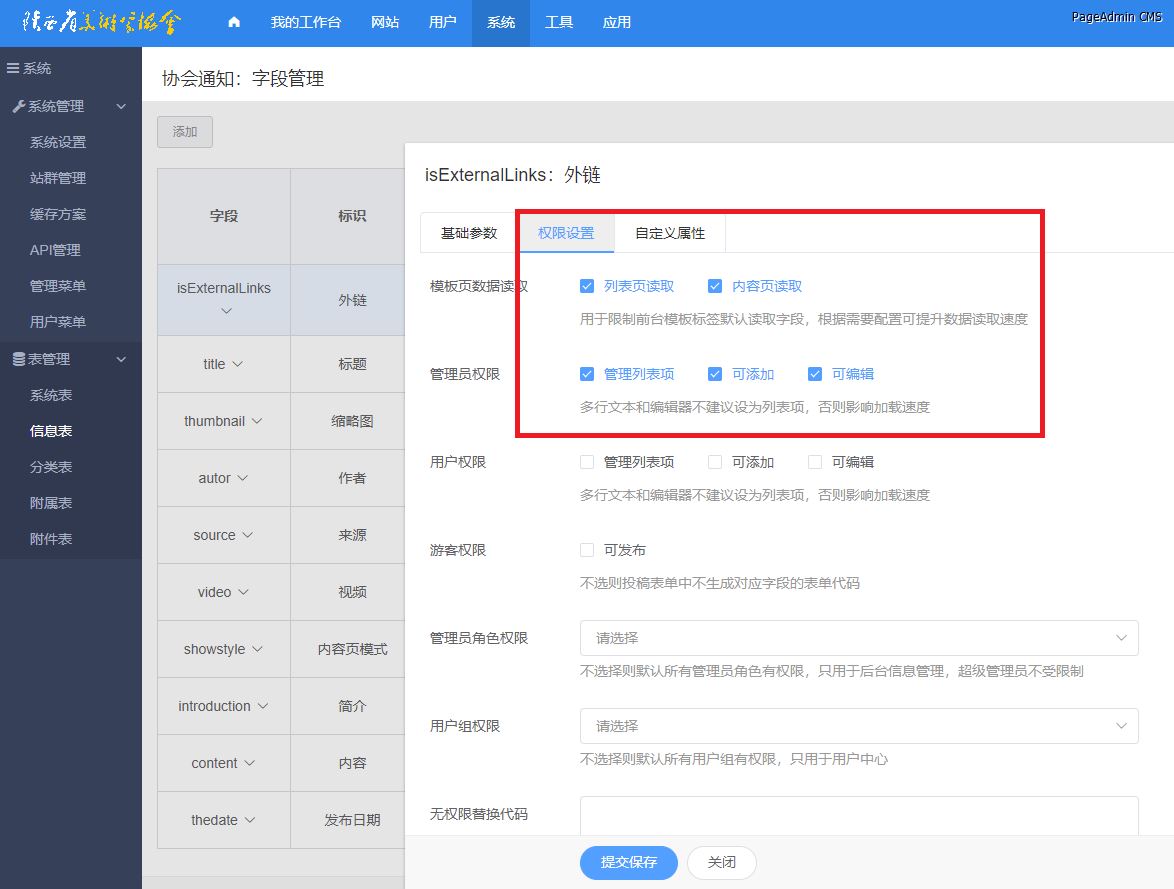Open the 系统 top menu
Viewport: 1174px width, 889px height.
(x=501, y=22)
